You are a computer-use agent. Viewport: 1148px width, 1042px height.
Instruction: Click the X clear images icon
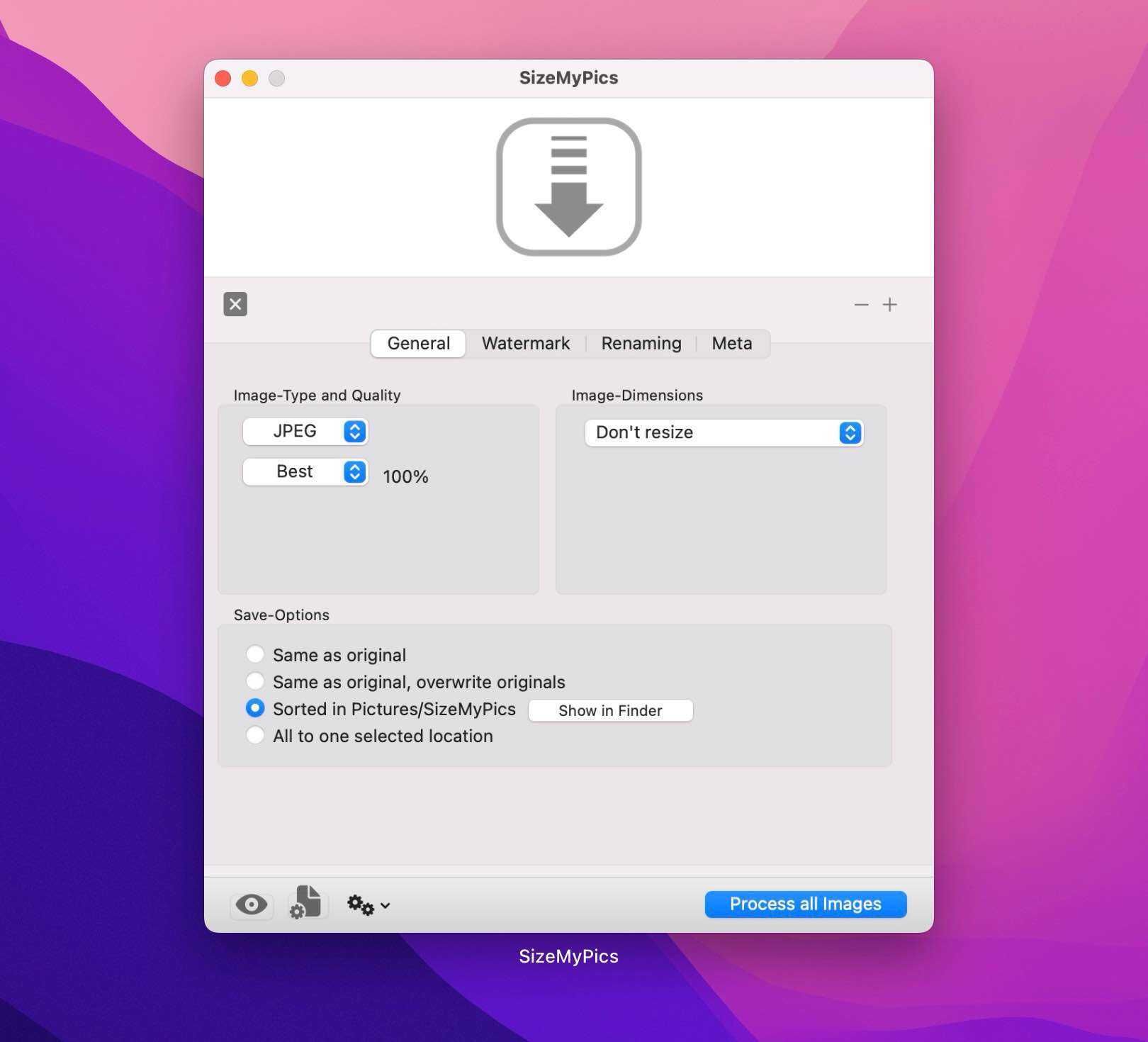click(235, 304)
